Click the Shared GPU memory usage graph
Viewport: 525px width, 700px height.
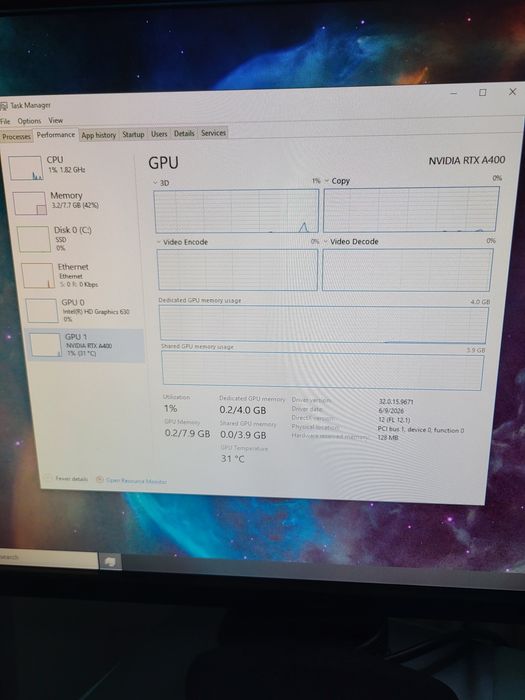click(x=322, y=370)
